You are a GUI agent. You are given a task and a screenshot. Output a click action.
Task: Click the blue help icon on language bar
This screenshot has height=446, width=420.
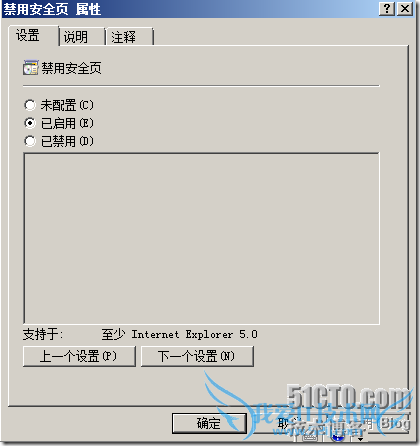(338, 438)
